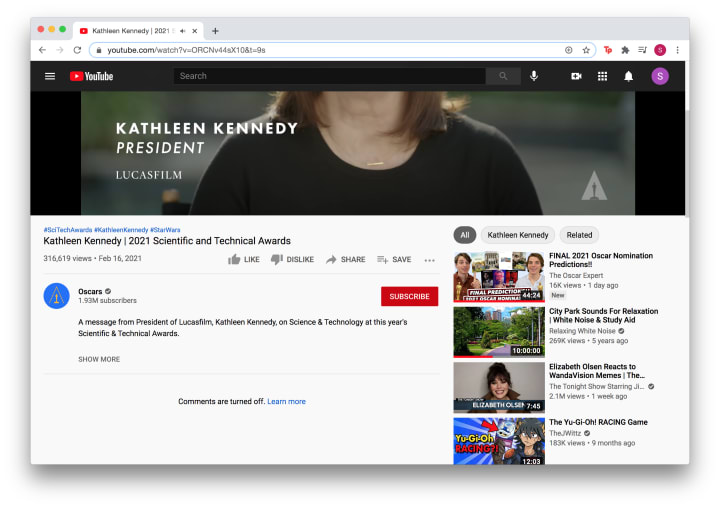The height and width of the screenshot is (508, 720).
Task: Open the Extensions puzzle icon
Action: point(625,50)
